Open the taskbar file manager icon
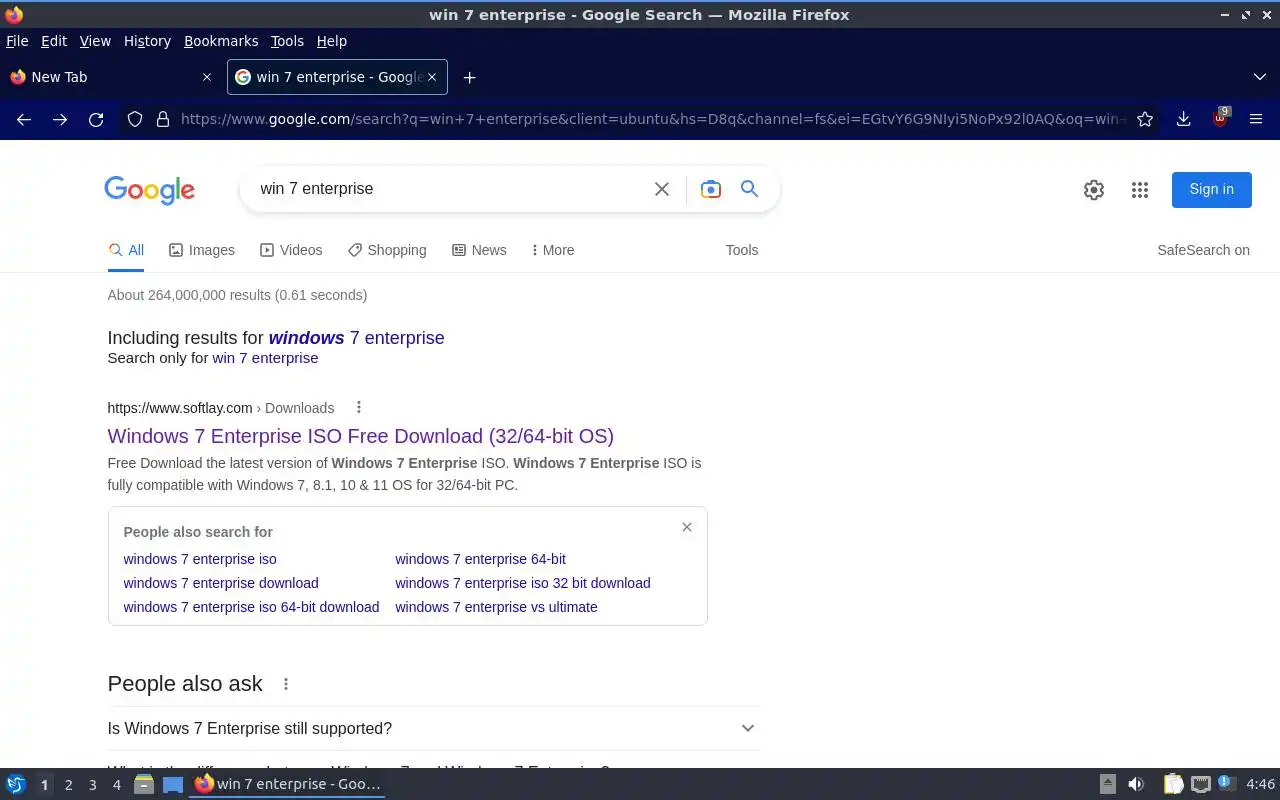This screenshot has width=1280, height=800. point(144,784)
